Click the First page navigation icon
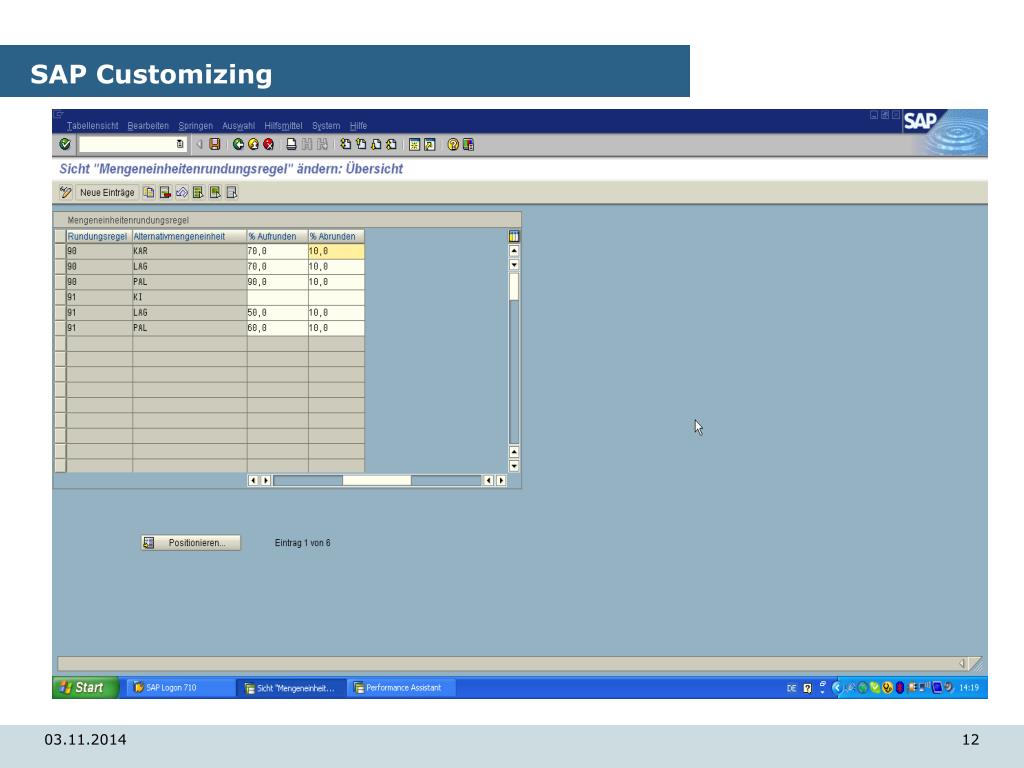 click(x=345, y=144)
